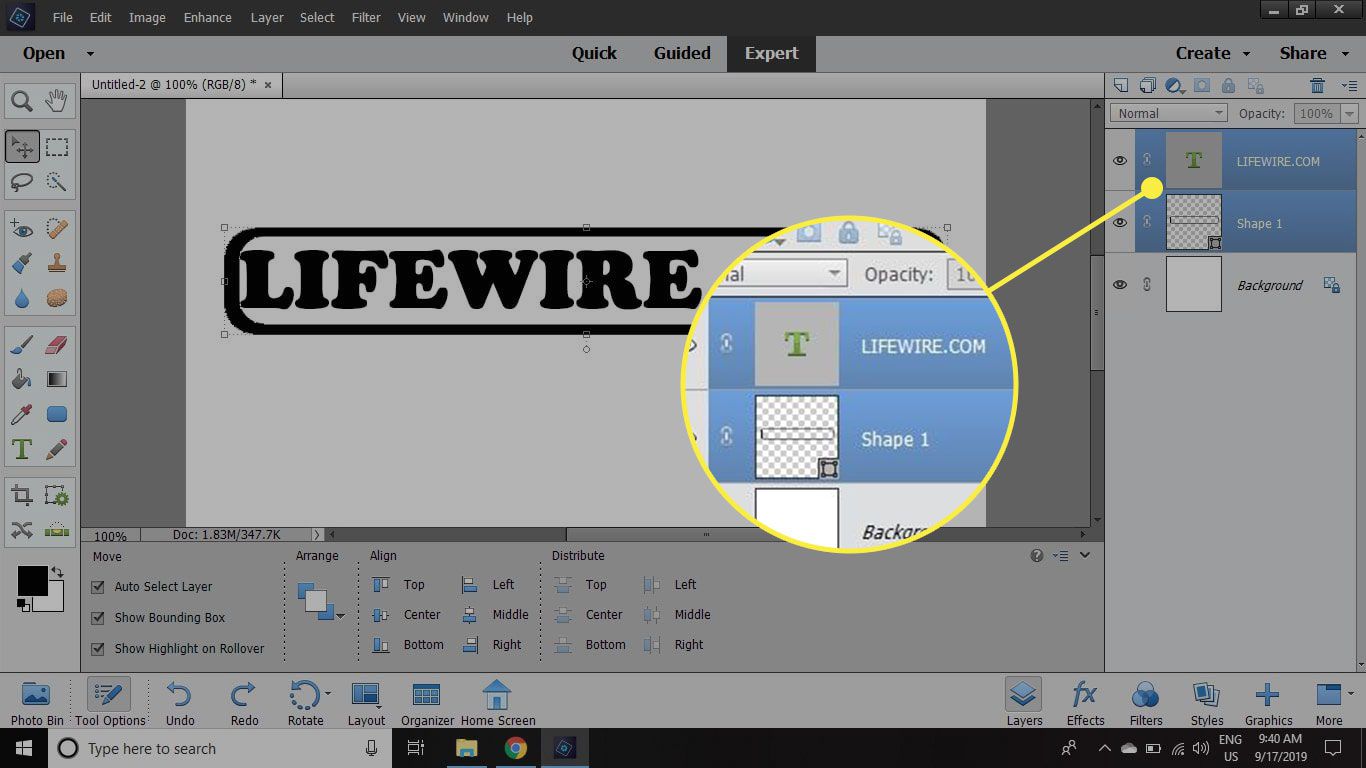1366x768 pixels.
Task: Select the Content-Aware Move tool
Action: pos(21,530)
